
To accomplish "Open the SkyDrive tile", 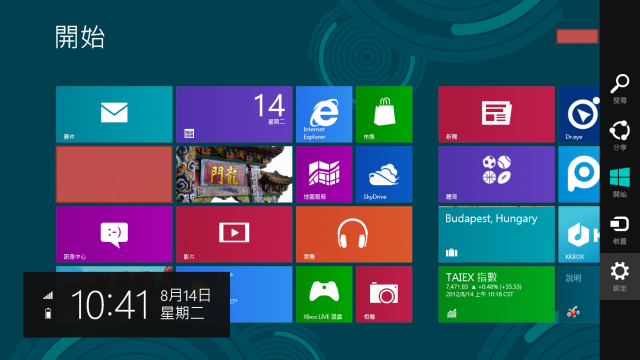I will [384, 174].
